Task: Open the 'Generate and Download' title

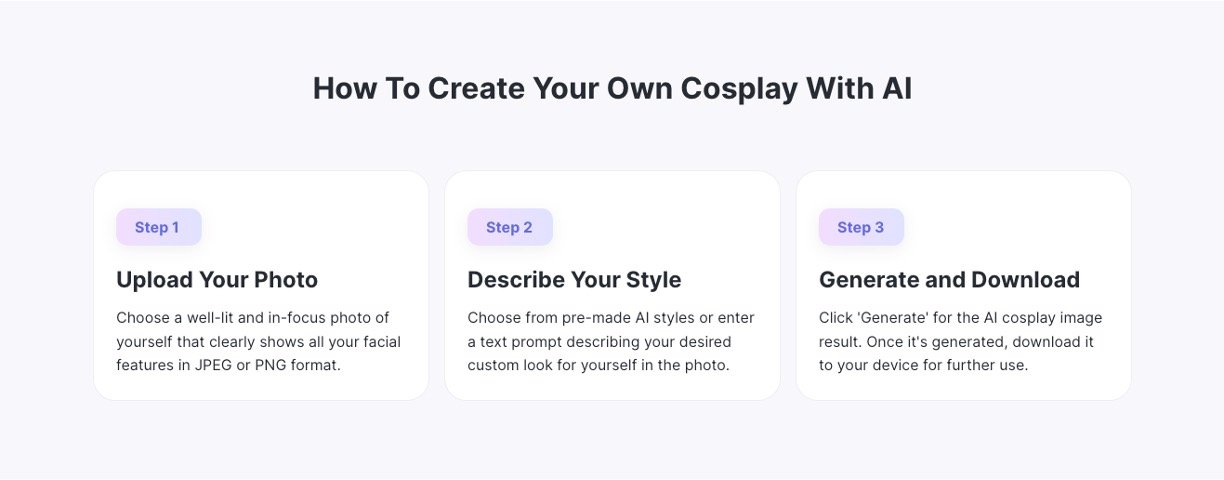Action: [949, 280]
